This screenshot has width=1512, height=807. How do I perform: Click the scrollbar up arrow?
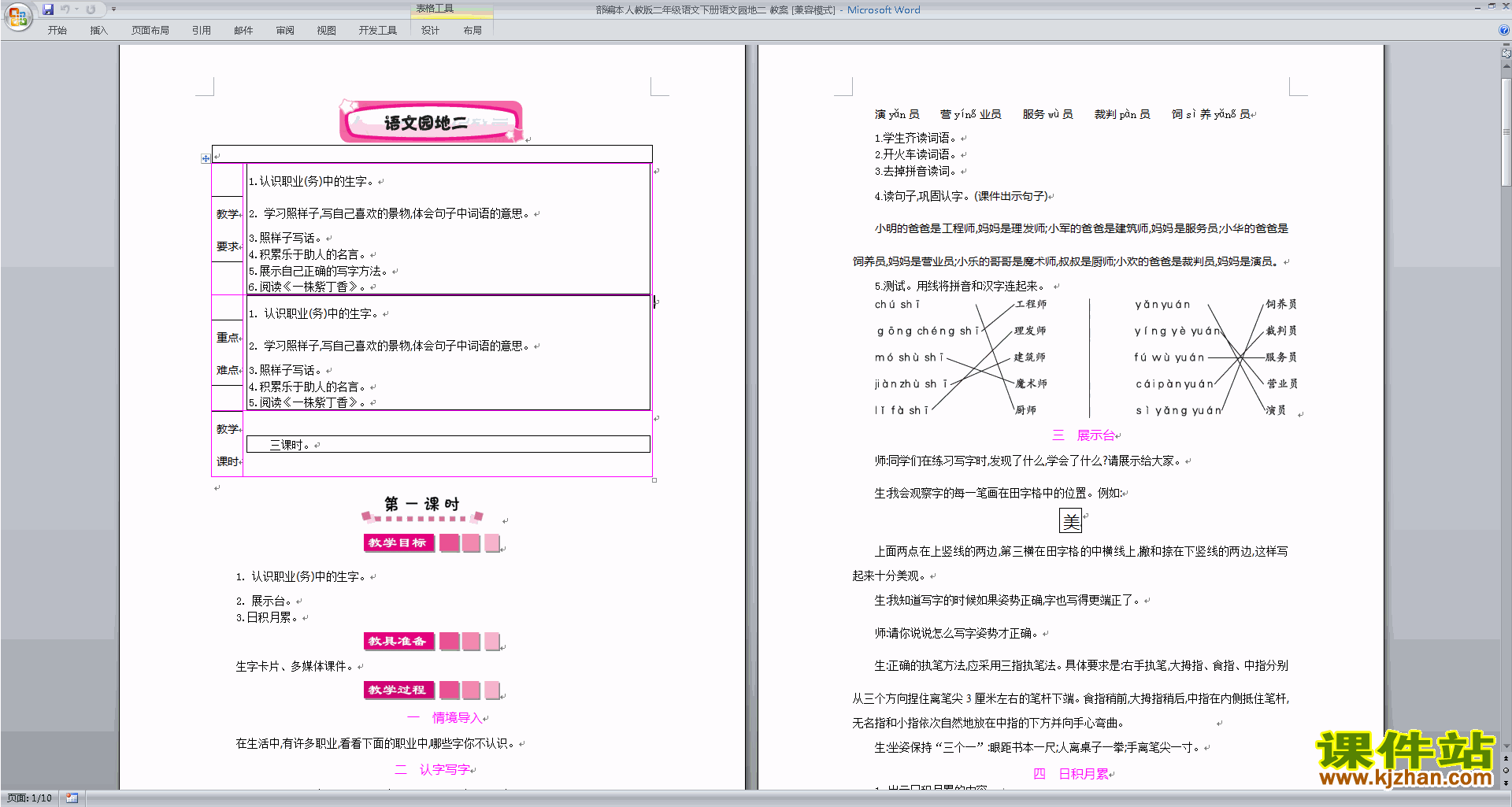(x=1506, y=66)
